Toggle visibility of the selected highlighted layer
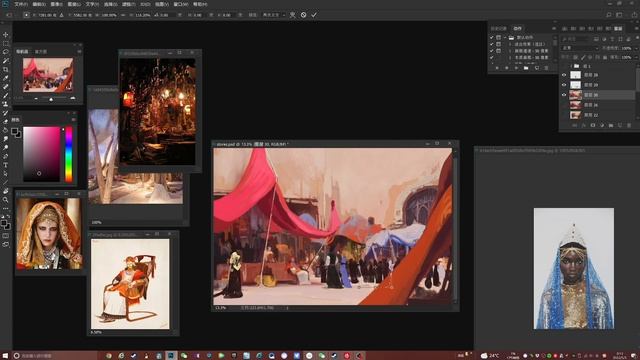The height and width of the screenshot is (360, 640). click(564, 95)
